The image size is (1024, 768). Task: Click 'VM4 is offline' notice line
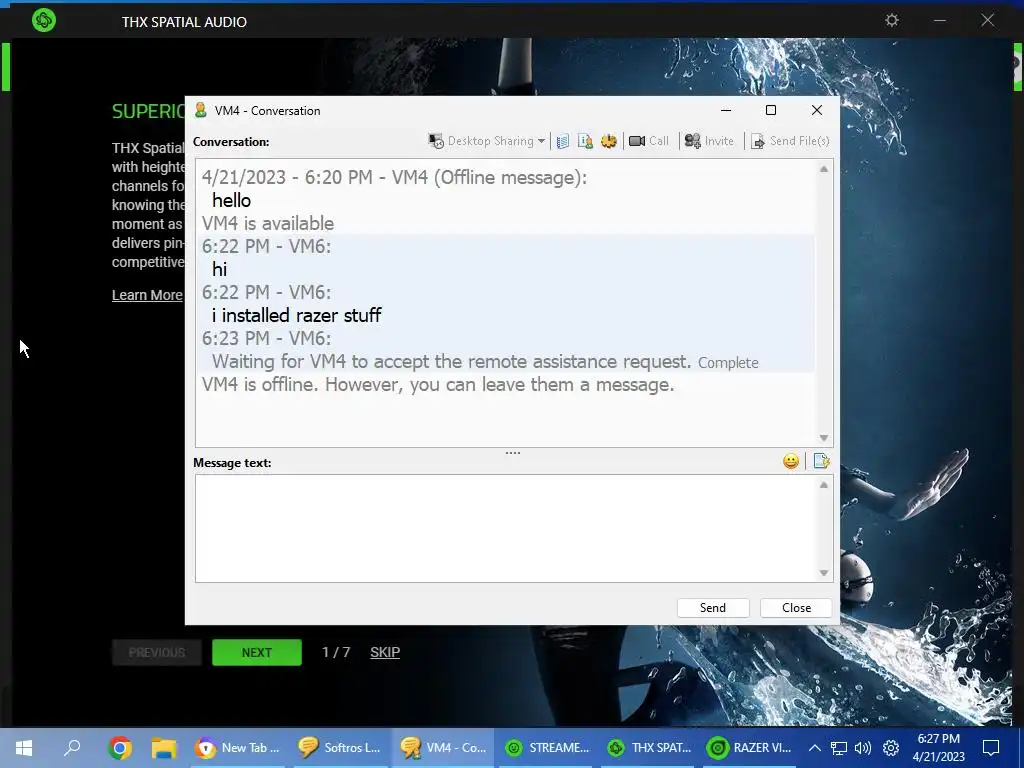(x=438, y=385)
